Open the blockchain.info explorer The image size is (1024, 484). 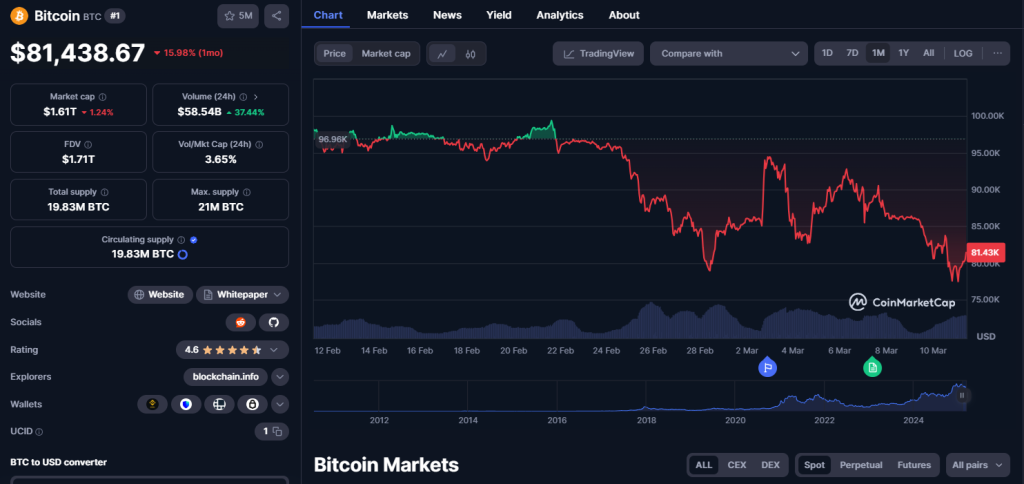tap(226, 377)
